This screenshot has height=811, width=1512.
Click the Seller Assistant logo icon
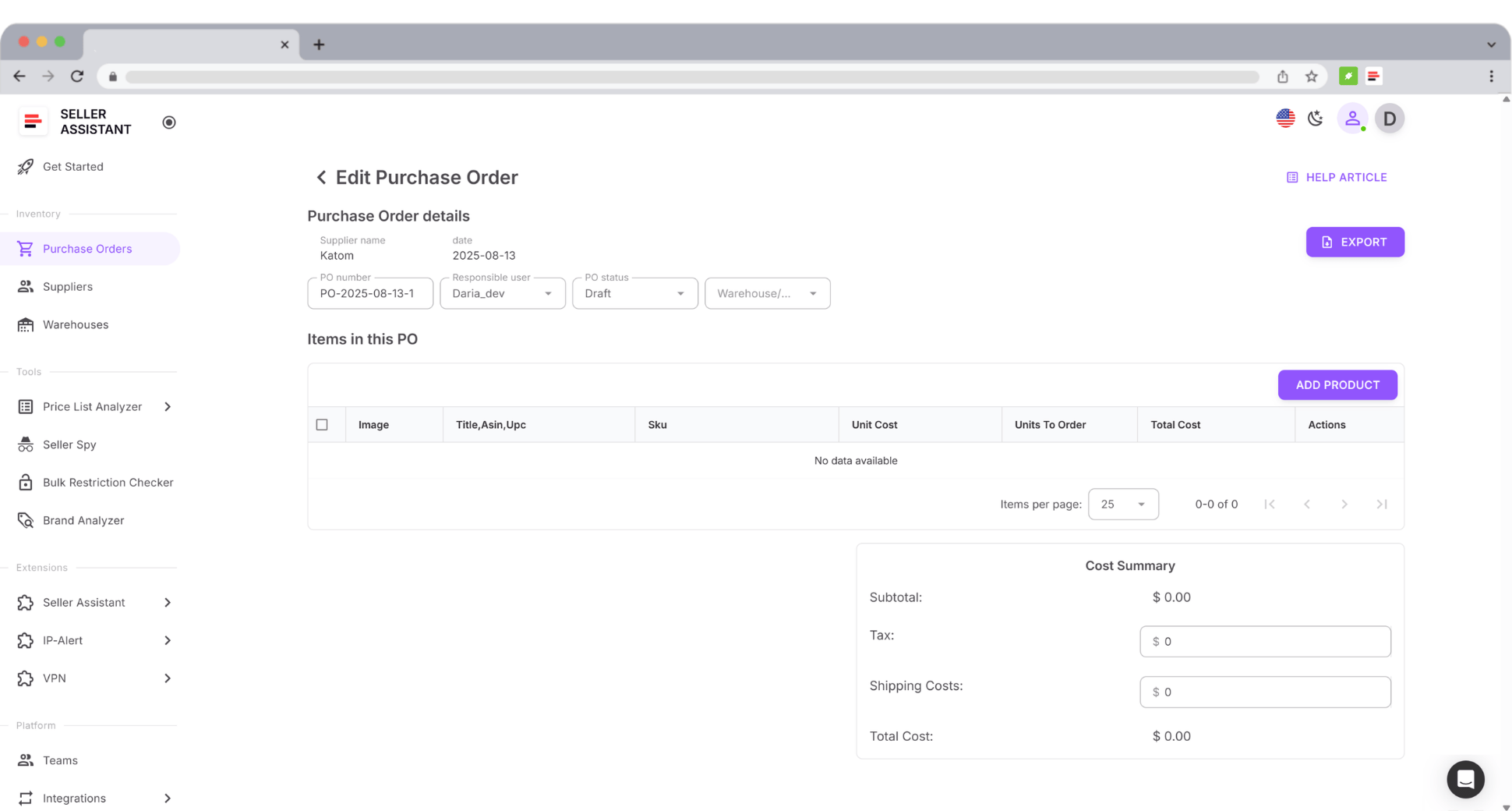[x=33, y=122]
